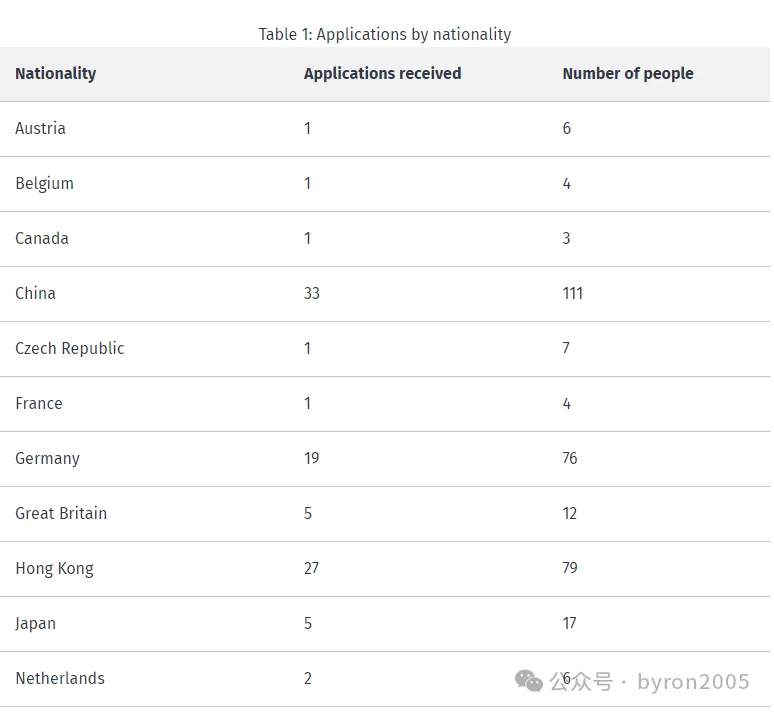Viewport: 774px width, 712px height.
Task: Click Germany's 76 number of people value
Action: pyautogui.click(x=570, y=458)
